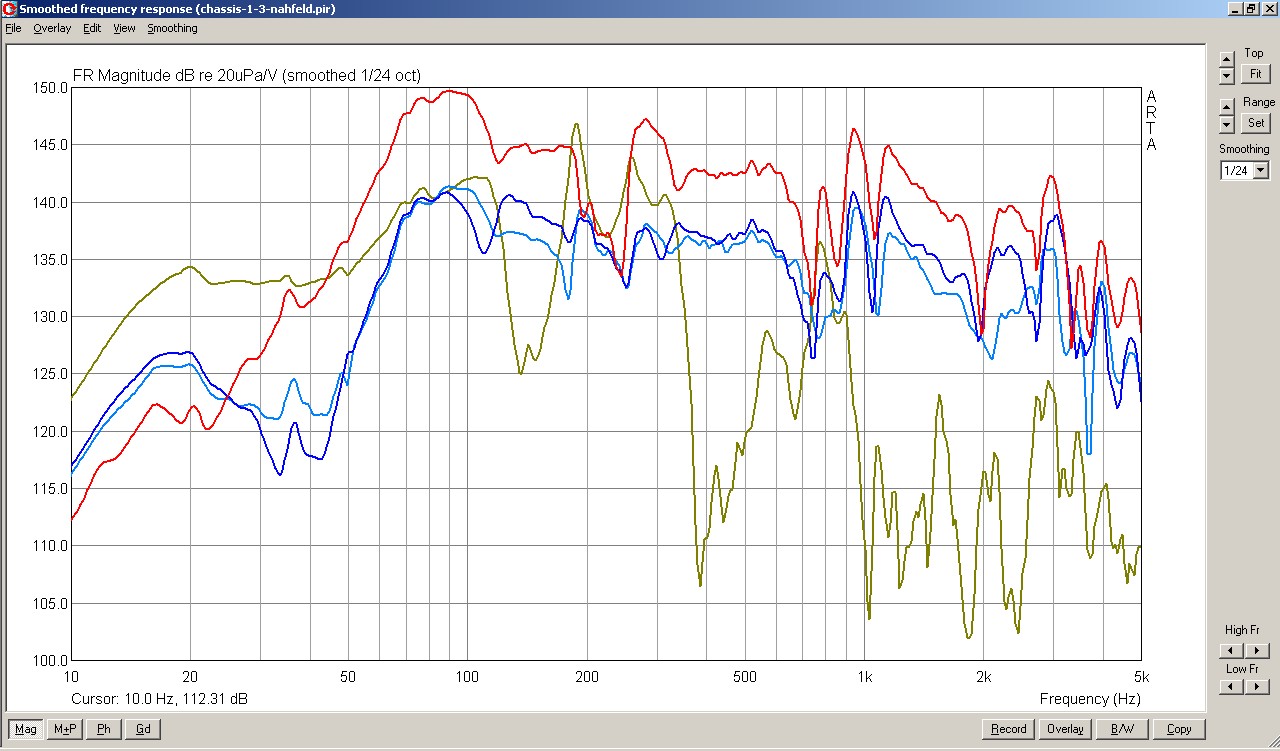
Task: Open the Overlay menu
Action: (52, 28)
